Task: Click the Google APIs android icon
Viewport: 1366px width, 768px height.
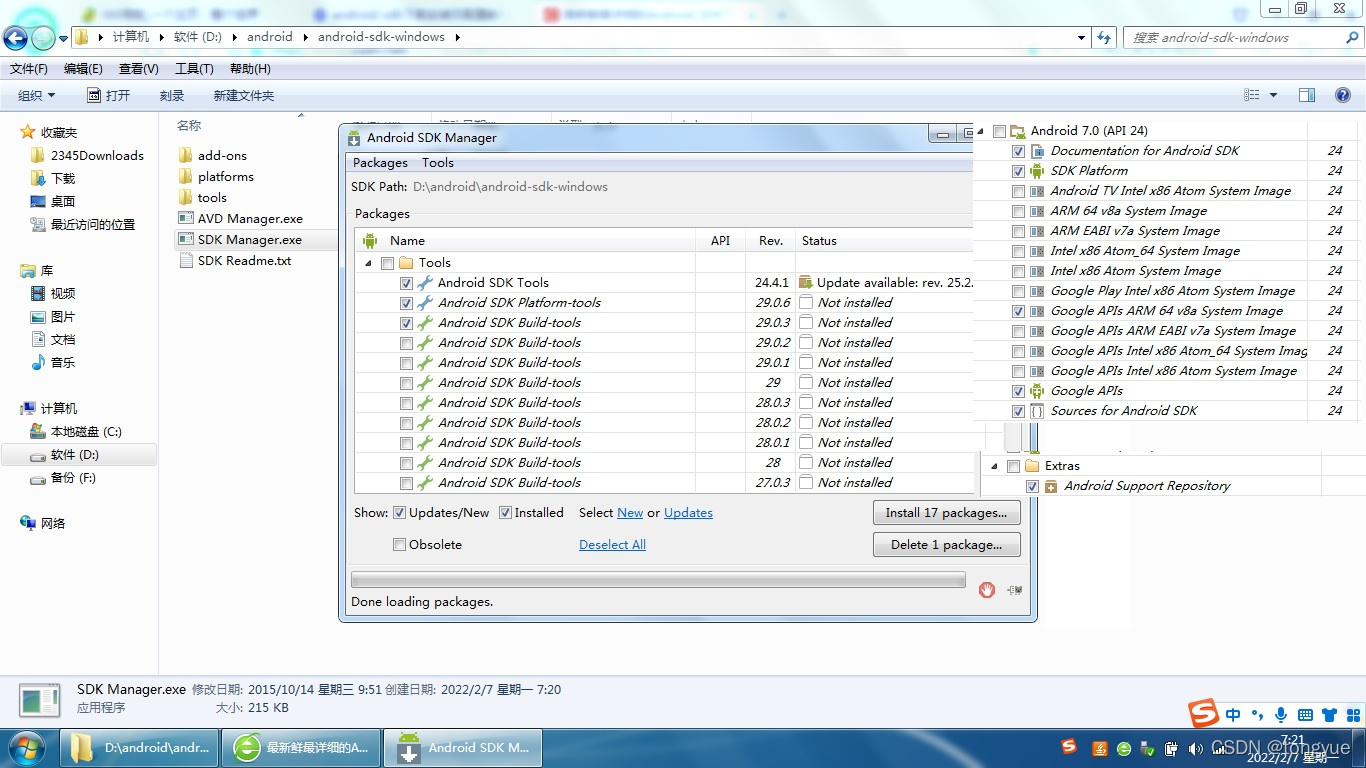Action: (x=1038, y=390)
